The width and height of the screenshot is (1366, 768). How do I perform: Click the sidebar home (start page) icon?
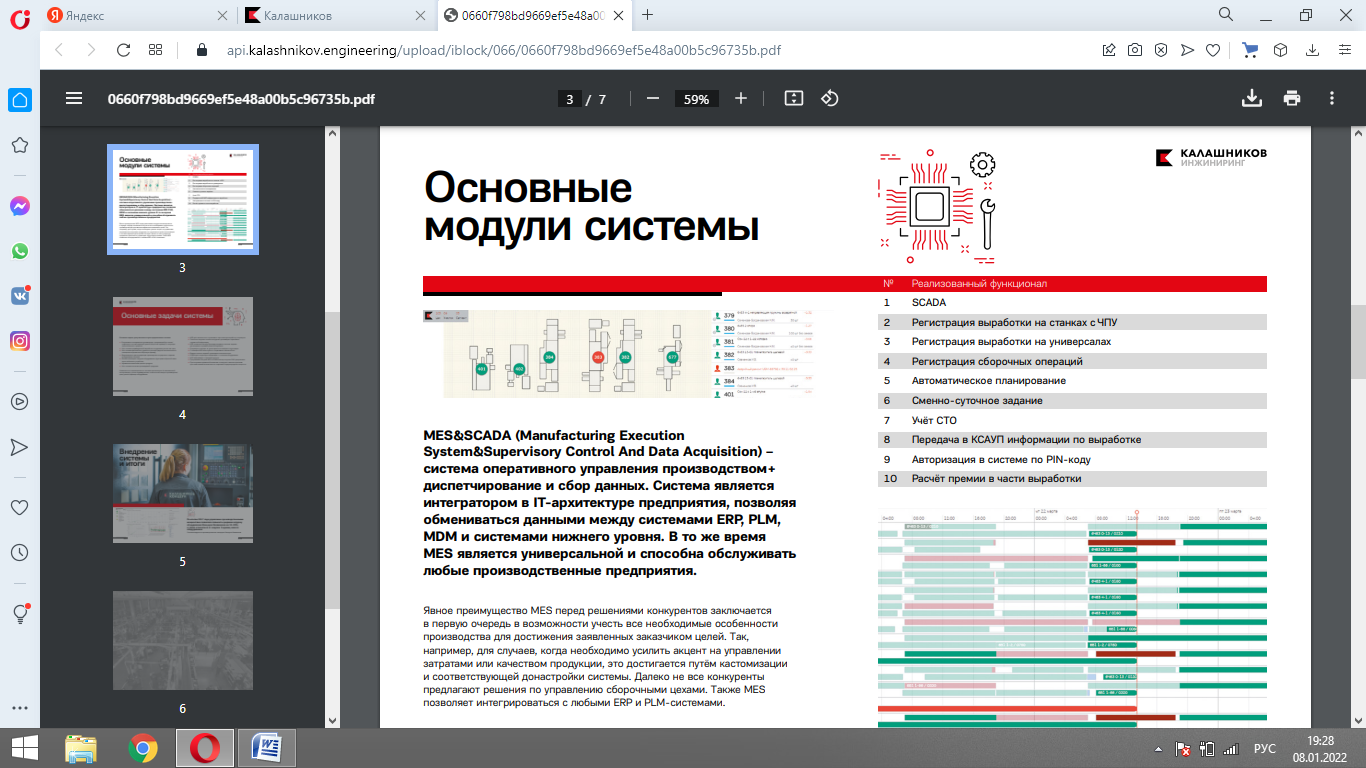[20, 100]
